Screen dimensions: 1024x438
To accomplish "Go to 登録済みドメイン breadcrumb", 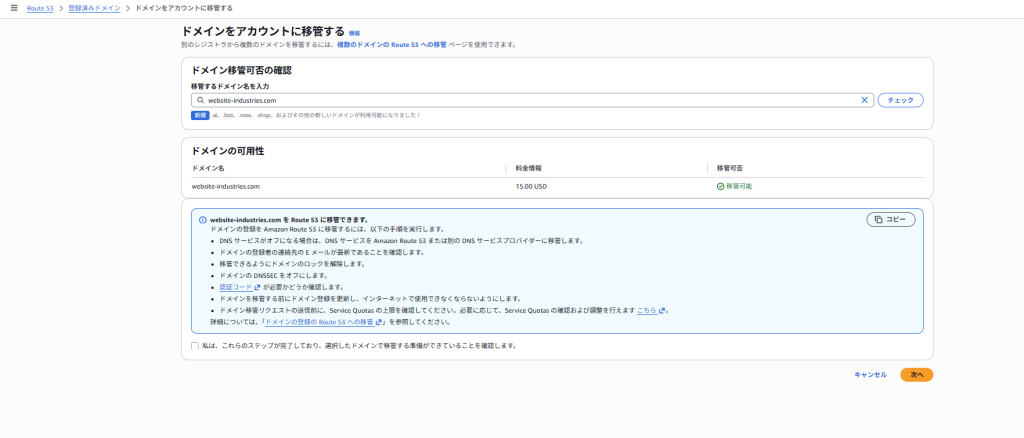I will click(95, 8).
